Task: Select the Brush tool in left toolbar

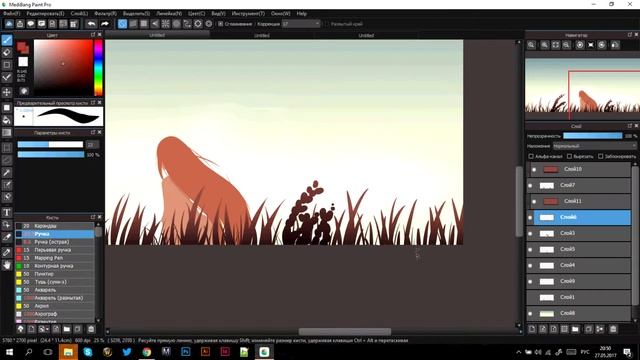Action: pyautogui.click(x=7, y=40)
